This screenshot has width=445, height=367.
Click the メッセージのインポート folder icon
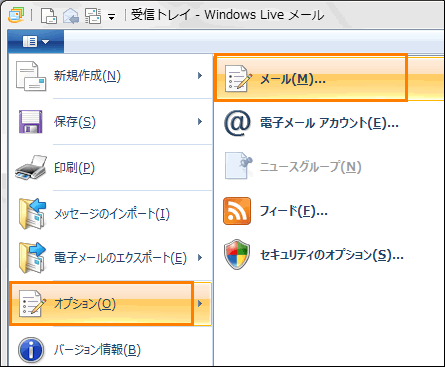[x=32, y=214]
